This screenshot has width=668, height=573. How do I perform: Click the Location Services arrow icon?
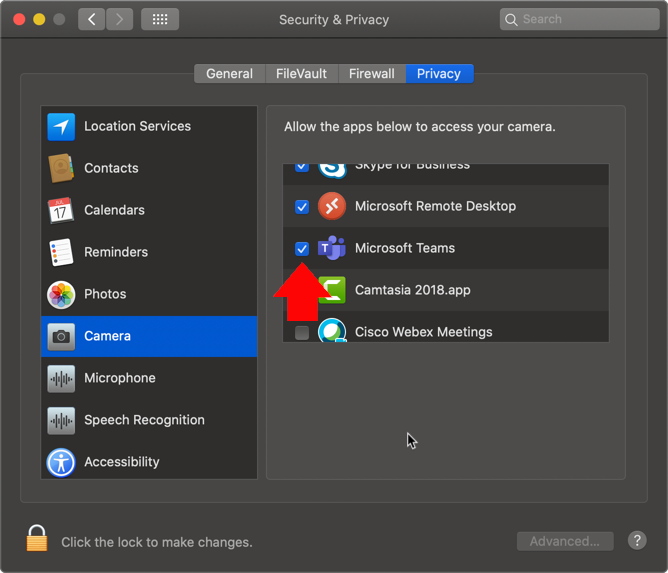point(61,127)
